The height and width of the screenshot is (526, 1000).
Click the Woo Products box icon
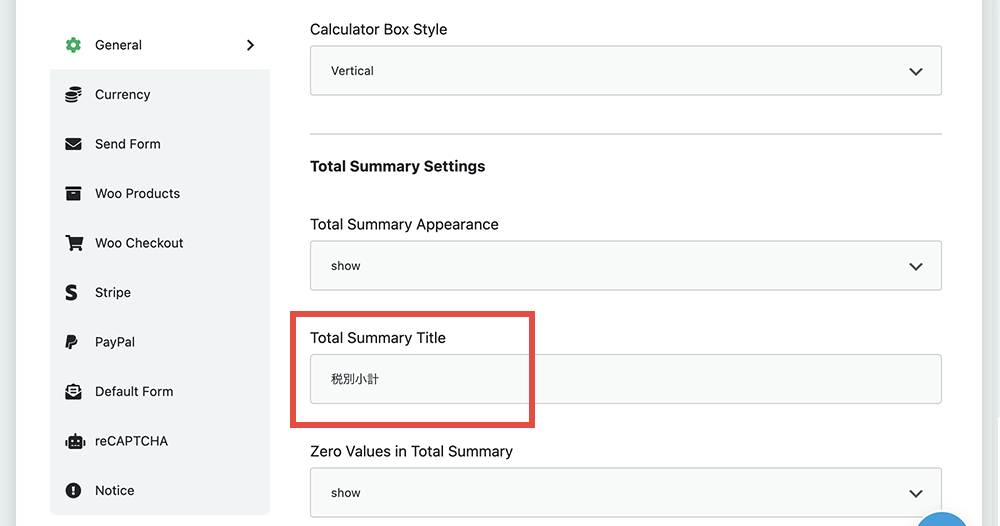click(x=73, y=193)
